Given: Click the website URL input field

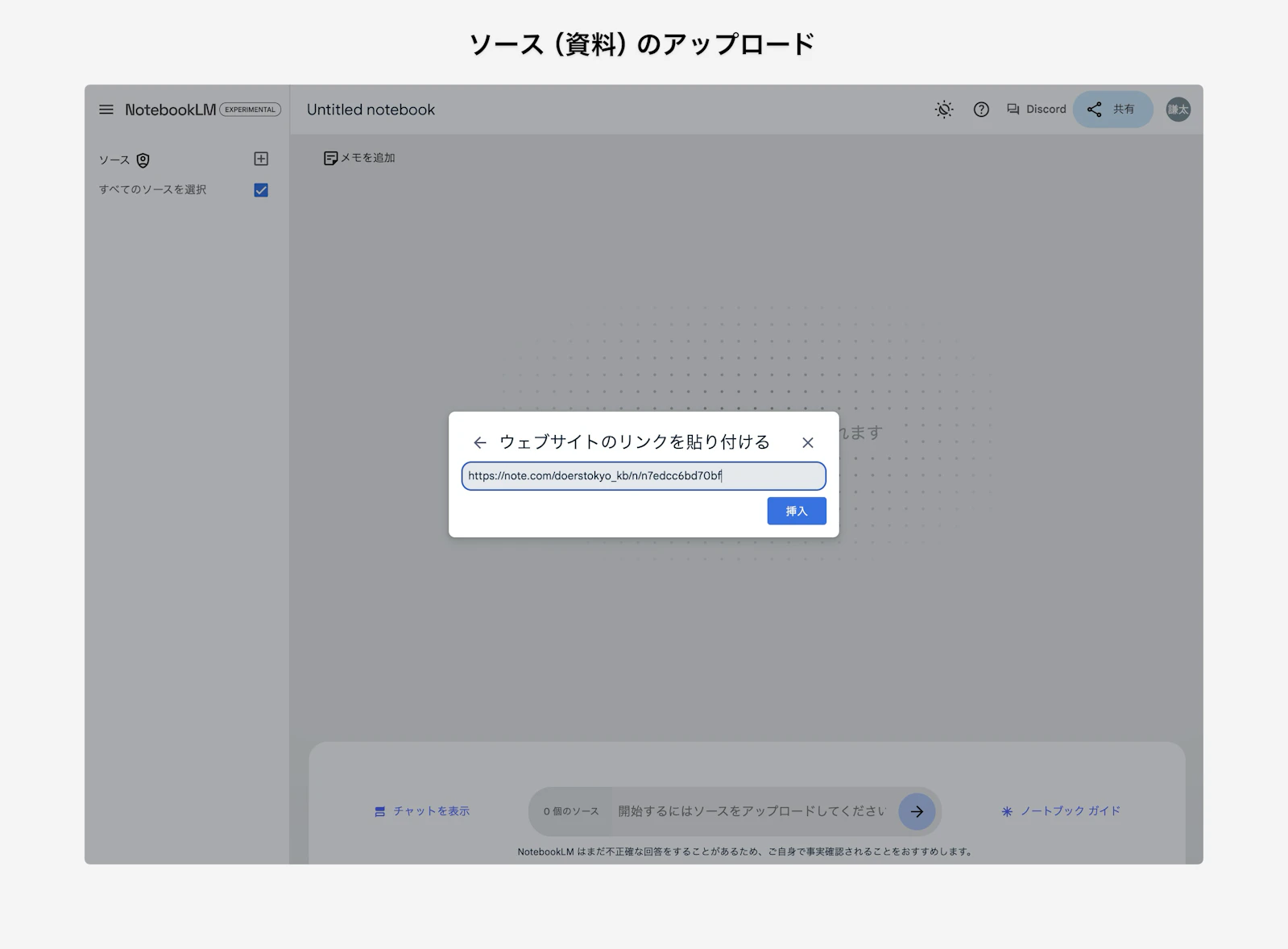Looking at the screenshot, I should pos(644,476).
